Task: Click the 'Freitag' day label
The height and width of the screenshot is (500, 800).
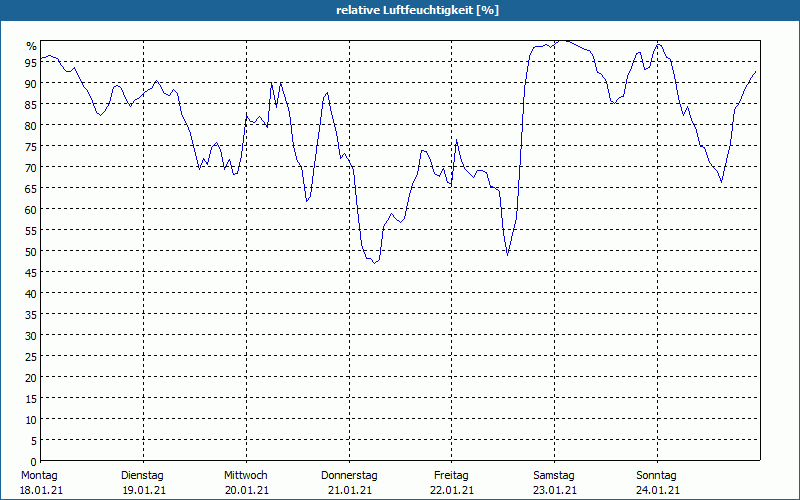Action: 451,476
